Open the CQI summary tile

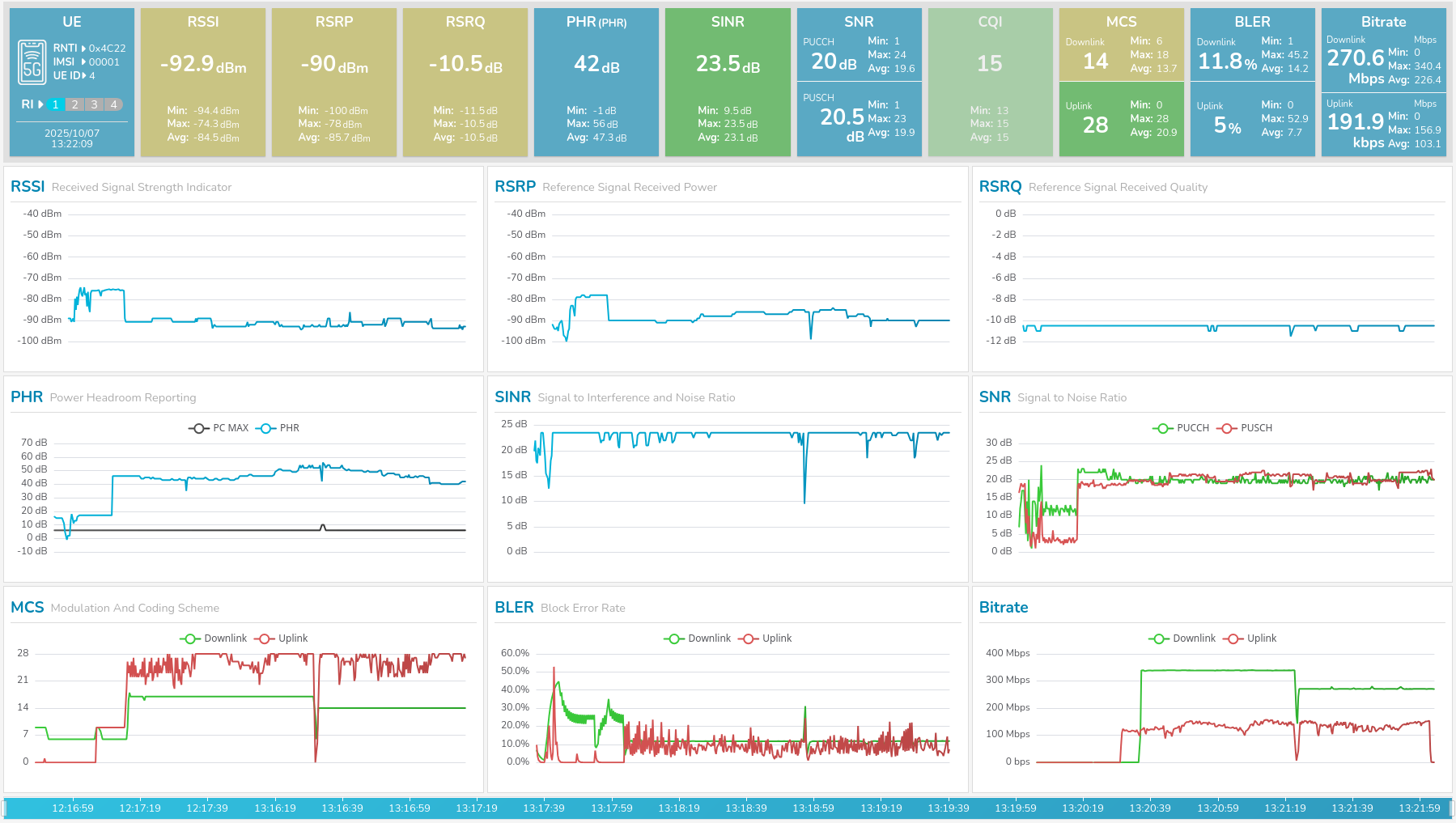click(990, 83)
